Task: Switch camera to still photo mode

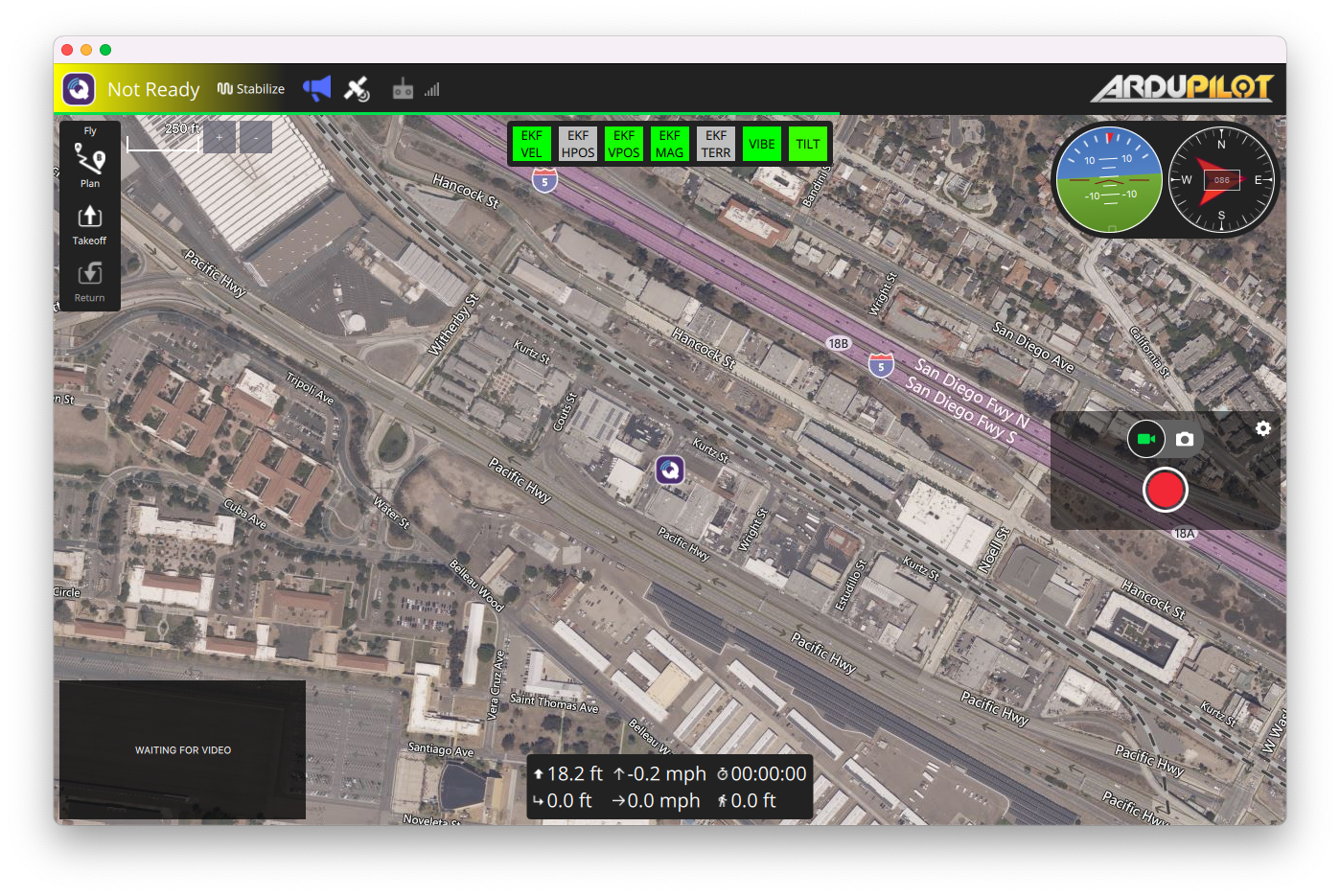Action: tap(1186, 438)
